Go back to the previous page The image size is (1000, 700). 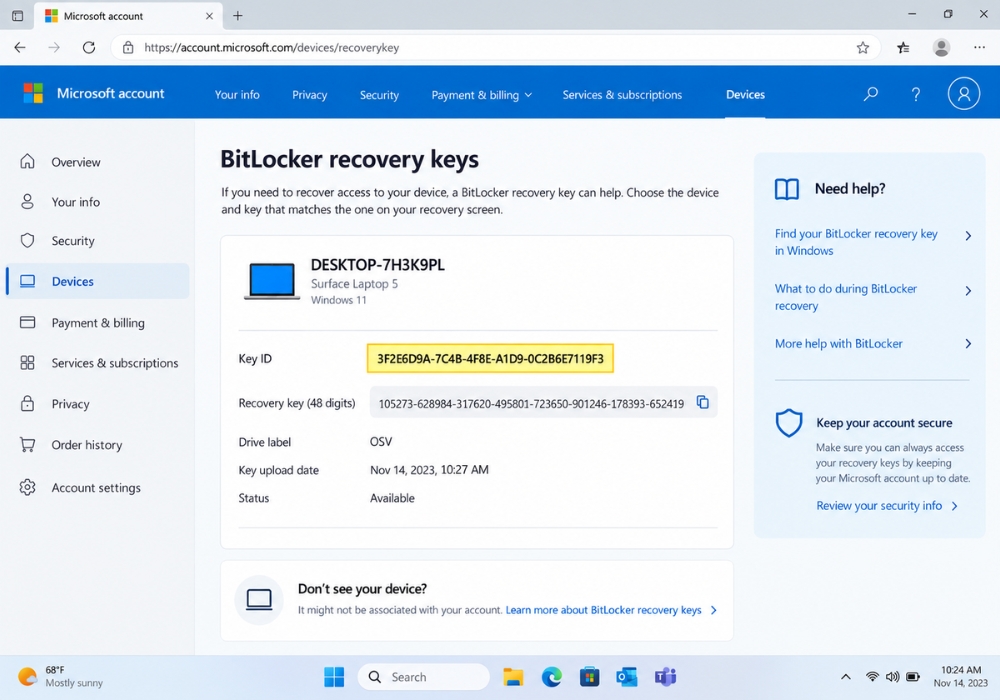click(x=20, y=47)
